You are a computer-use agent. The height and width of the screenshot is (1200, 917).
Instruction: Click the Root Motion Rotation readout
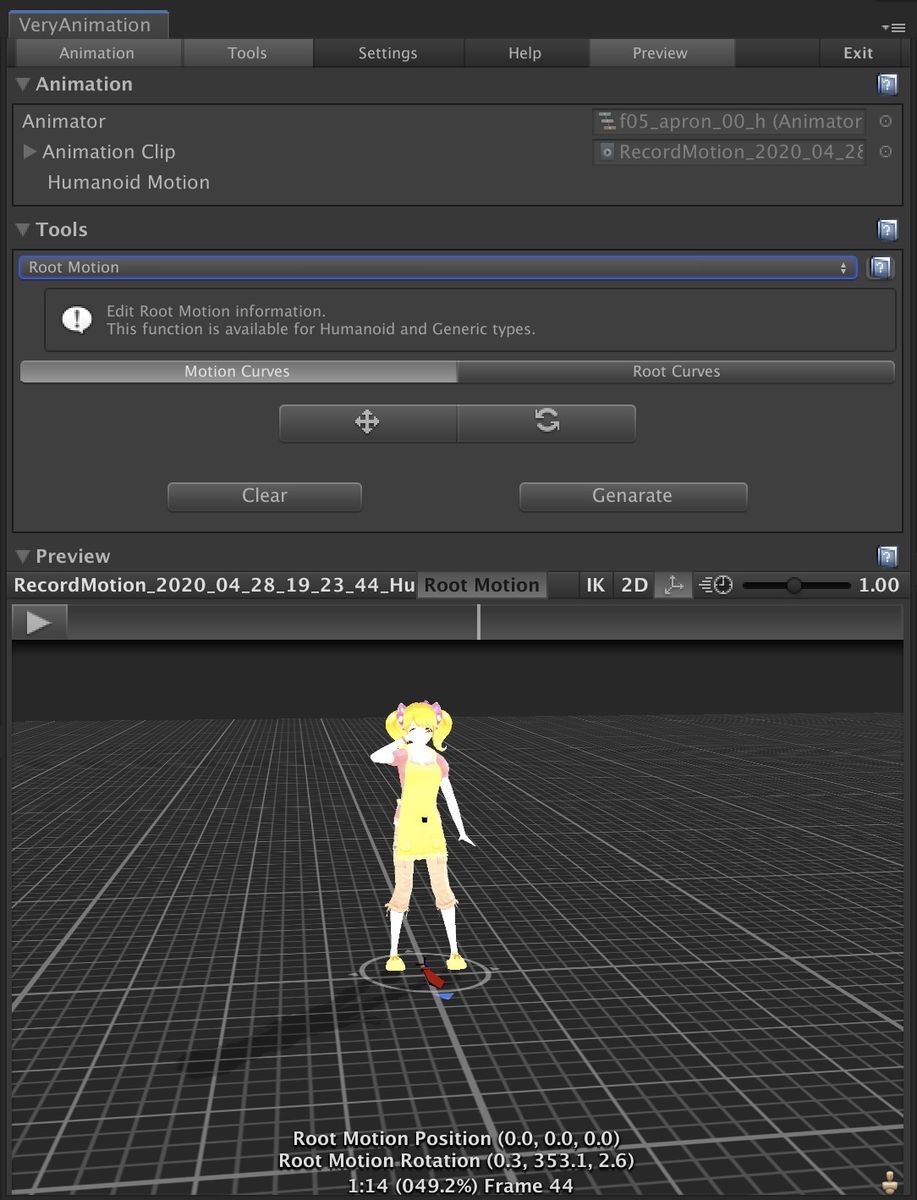[x=456, y=1161]
